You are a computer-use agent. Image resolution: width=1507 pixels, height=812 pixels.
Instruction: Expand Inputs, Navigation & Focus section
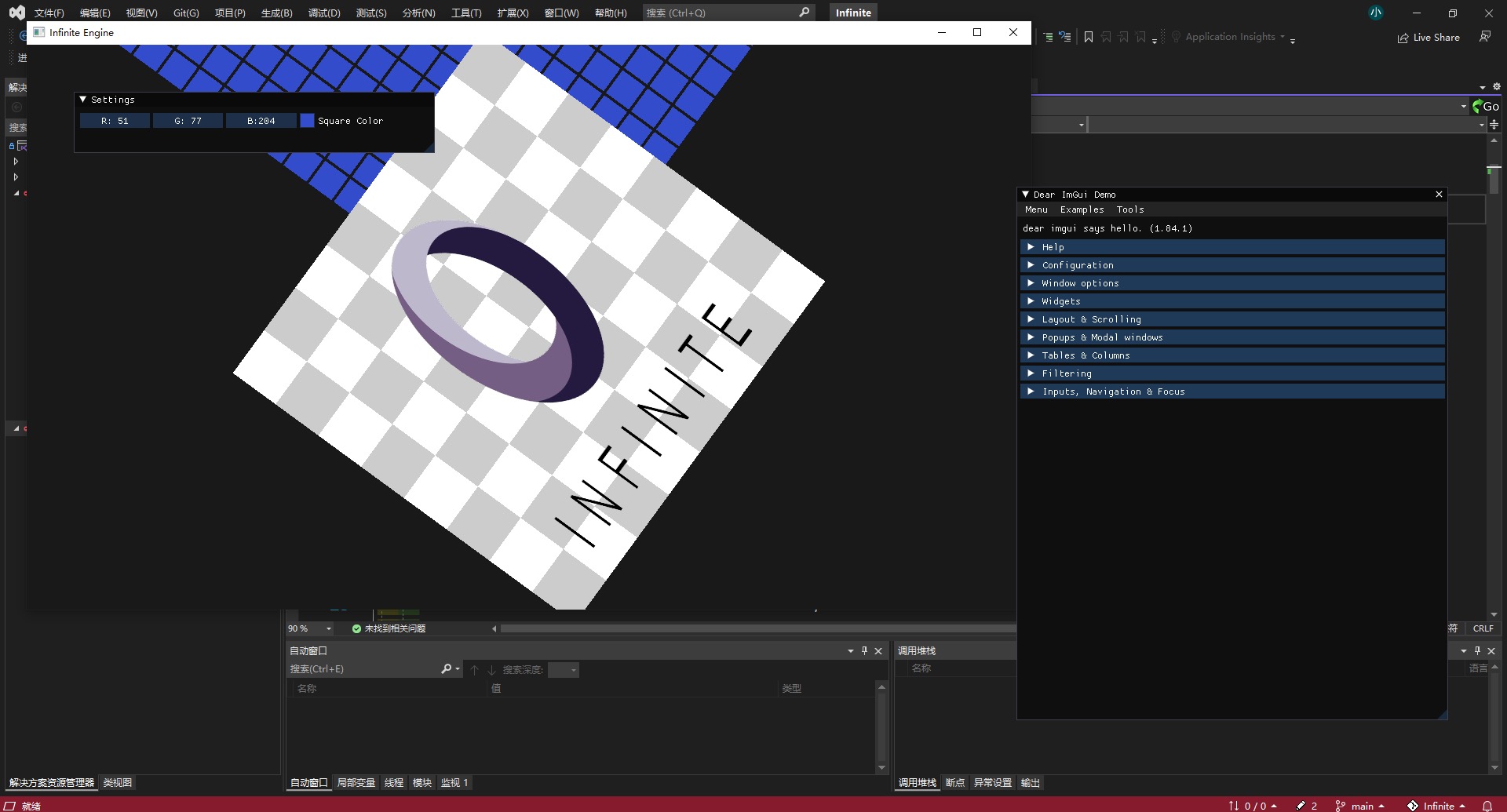[1232, 391]
